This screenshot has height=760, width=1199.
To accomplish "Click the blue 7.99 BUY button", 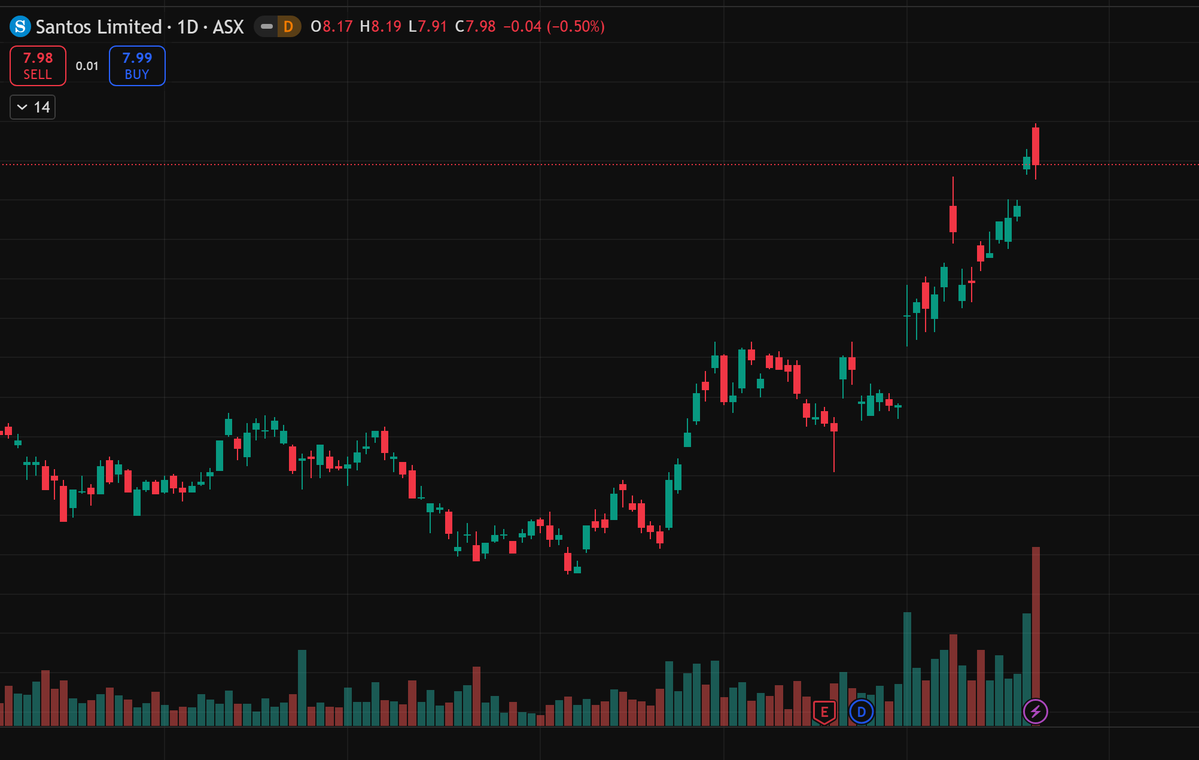I will click(137, 66).
